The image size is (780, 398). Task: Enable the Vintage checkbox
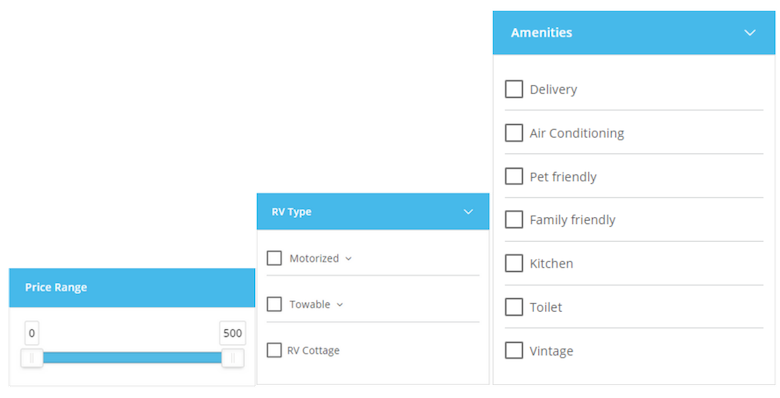pos(514,350)
